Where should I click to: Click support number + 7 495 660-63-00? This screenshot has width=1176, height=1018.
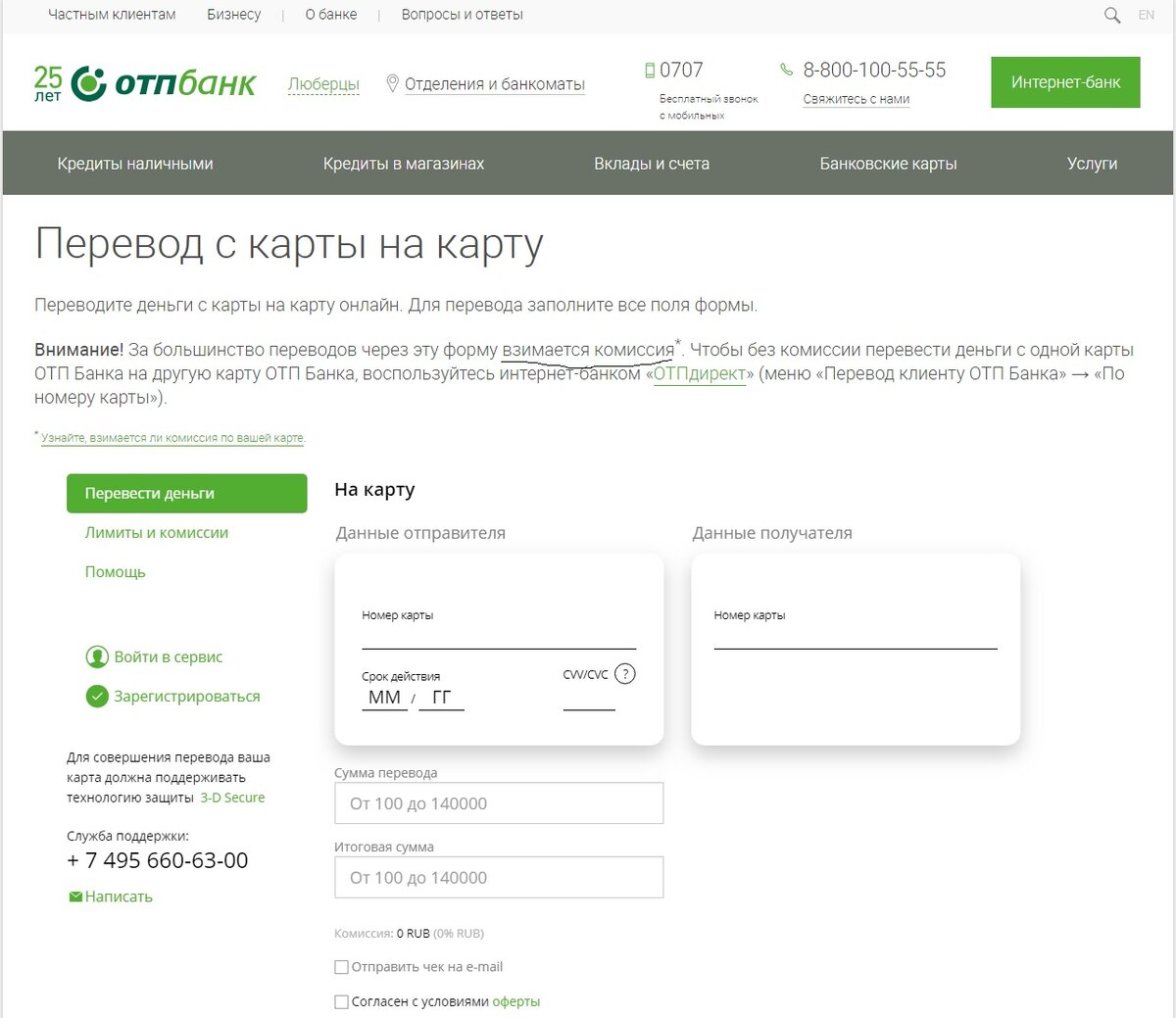tap(157, 860)
